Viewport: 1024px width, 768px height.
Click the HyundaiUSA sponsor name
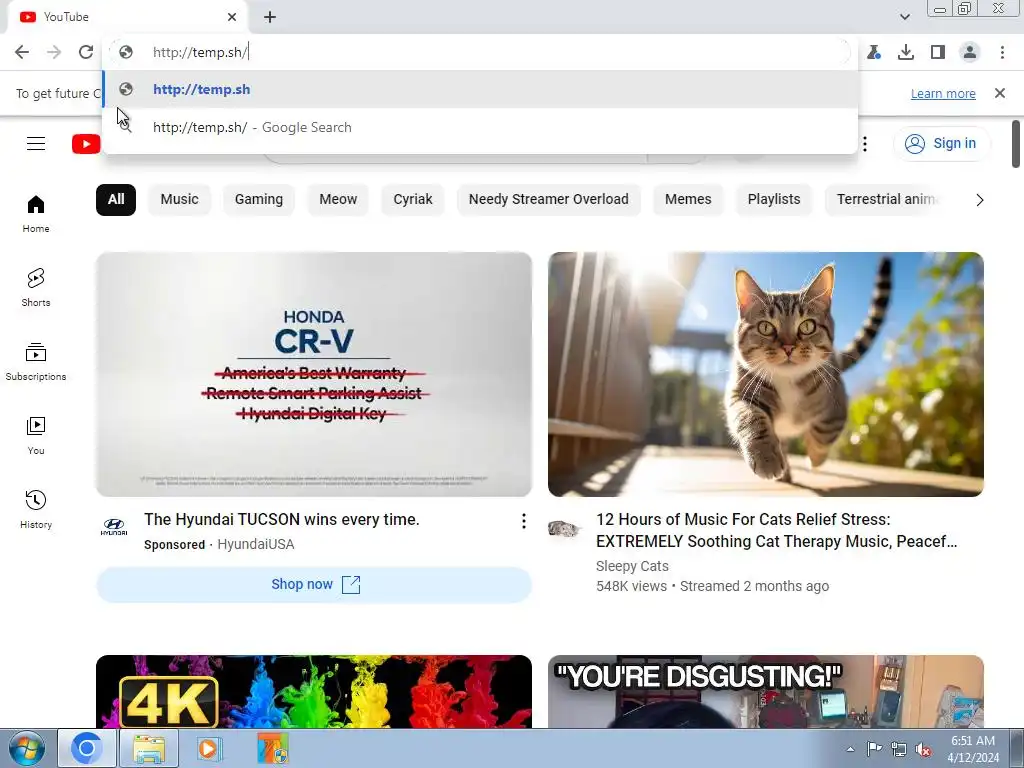point(255,544)
